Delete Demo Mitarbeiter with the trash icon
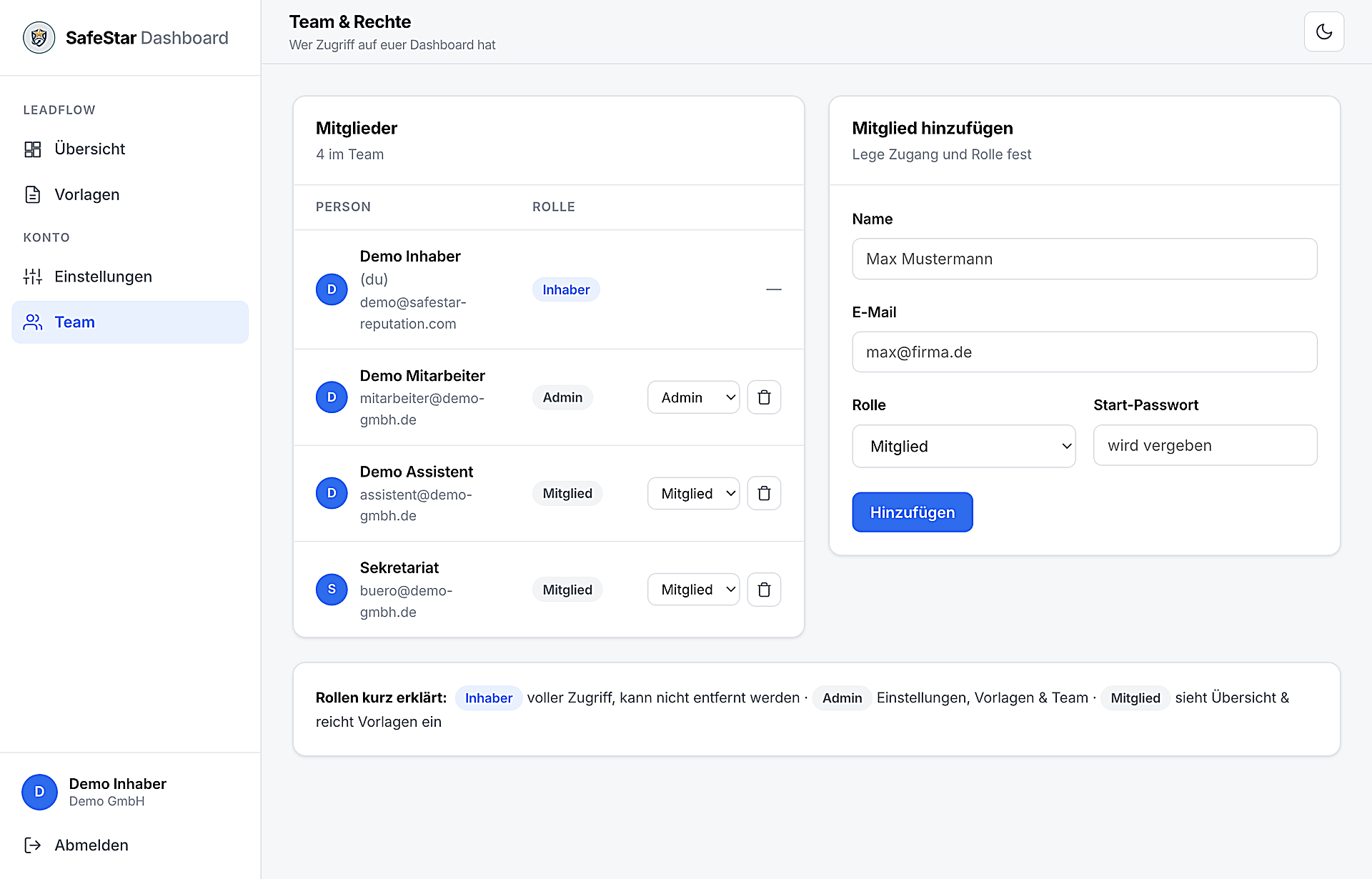Viewport: 1372px width, 879px height. click(x=764, y=397)
